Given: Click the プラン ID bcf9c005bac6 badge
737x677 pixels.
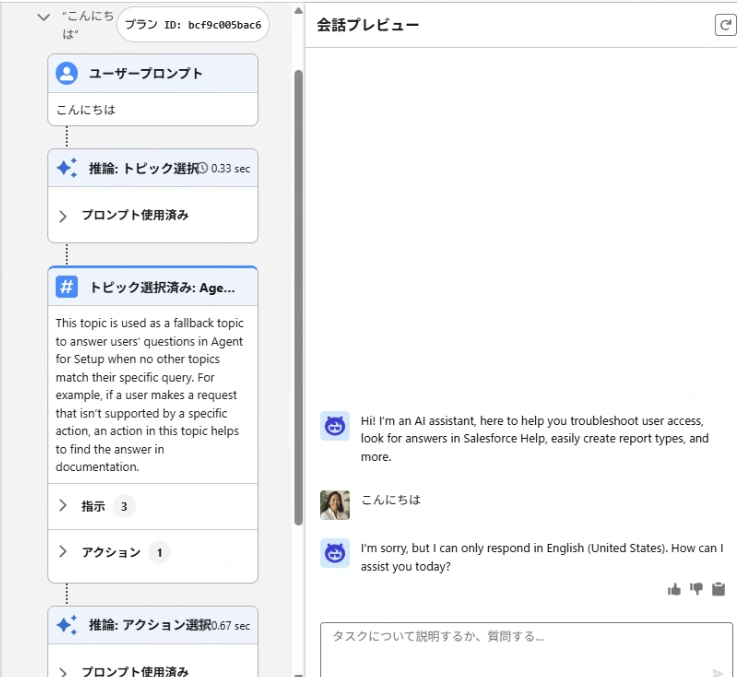Looking at the screenshot, I should [193, 25].
